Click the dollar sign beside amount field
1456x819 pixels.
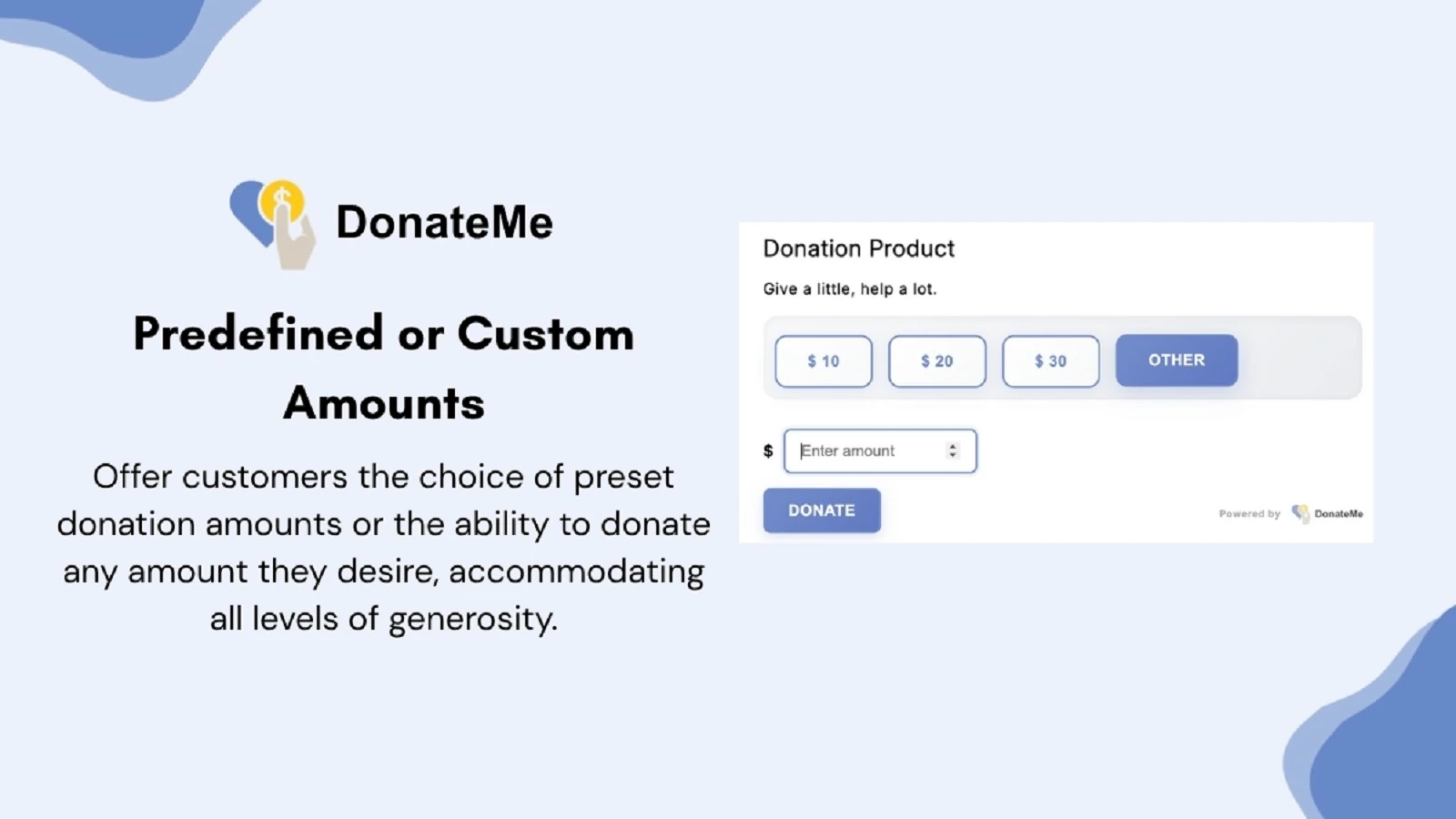pyautogui.click(x=768, y=451)
